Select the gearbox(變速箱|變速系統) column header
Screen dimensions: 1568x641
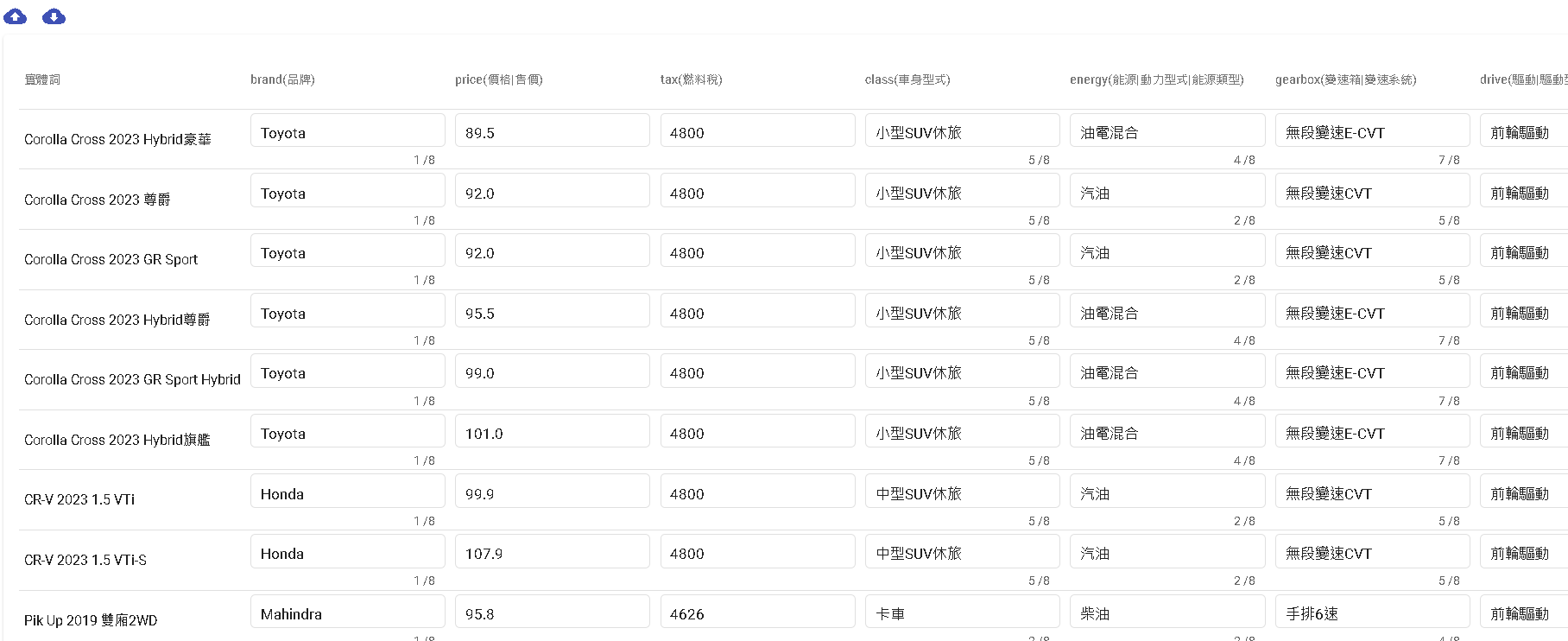point(1346,79)
